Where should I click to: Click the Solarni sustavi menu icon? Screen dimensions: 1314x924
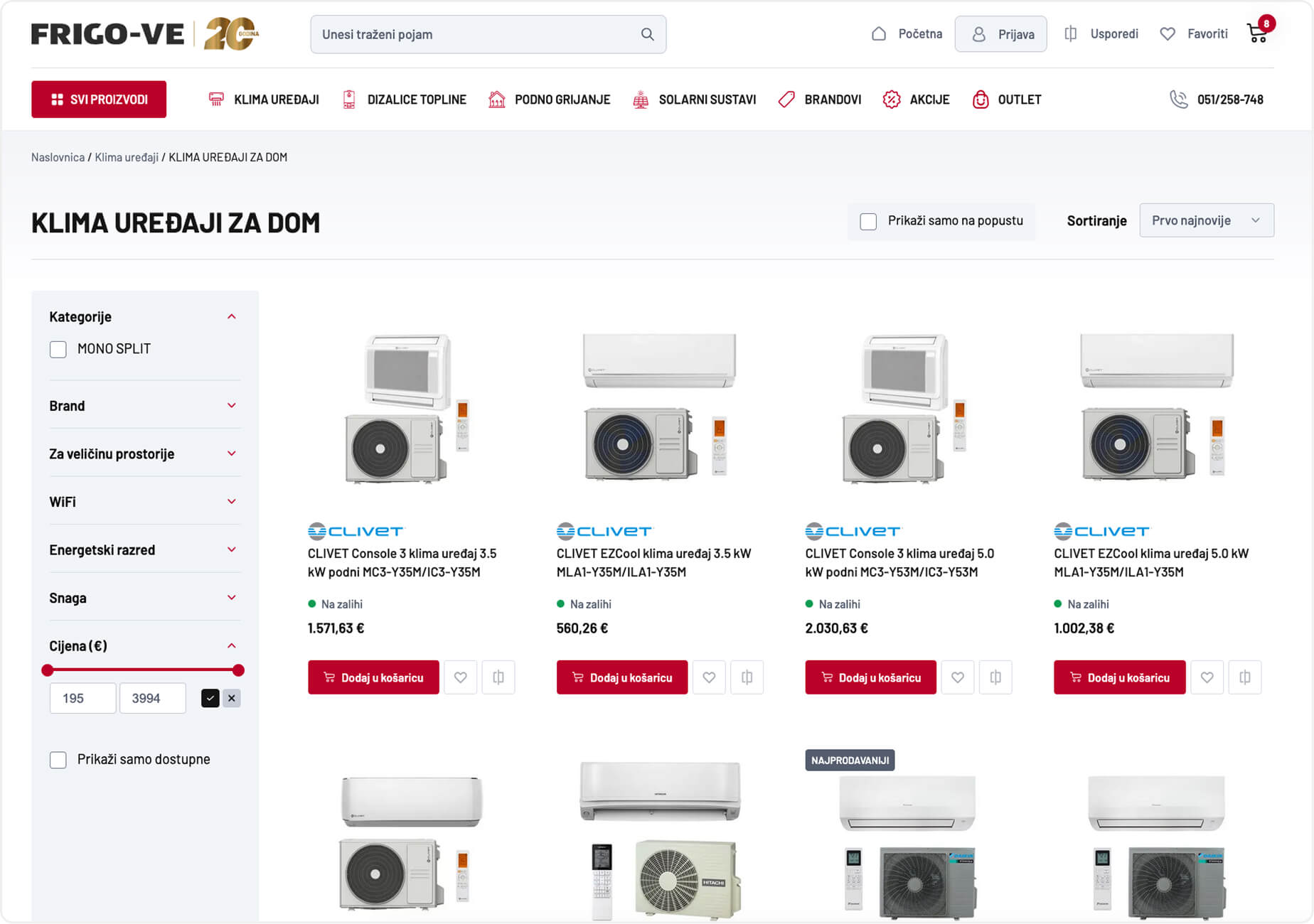(x=641, y=100)
